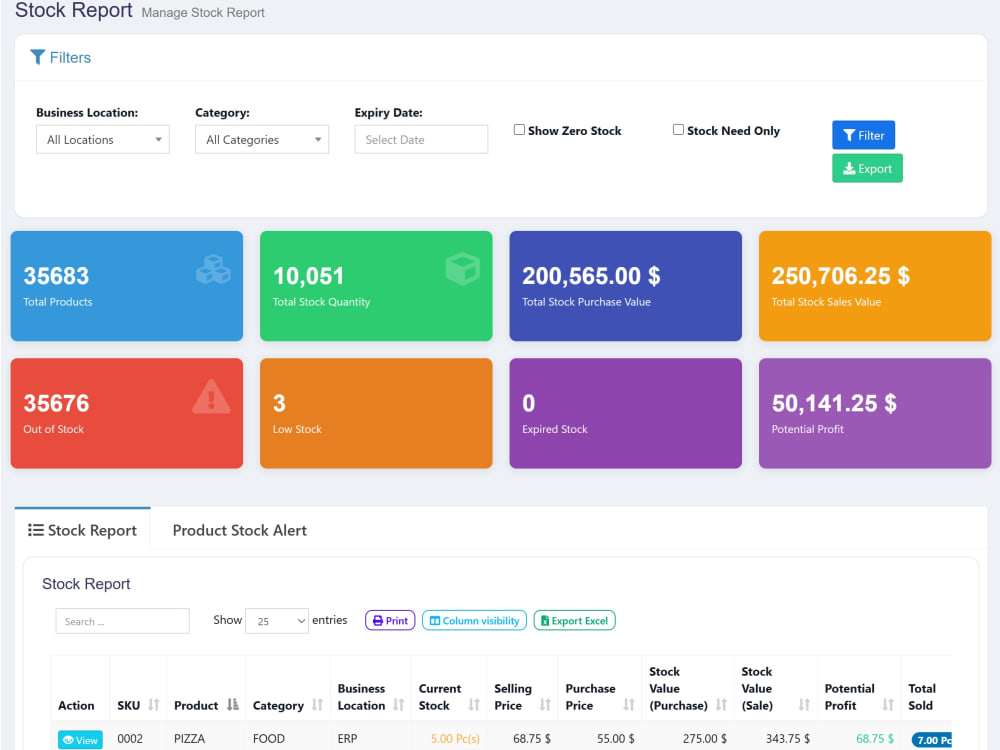The image size is (1000, 750).
Task: Sort by Stock Value (Purchase) arrows
Action: [721, 705]
